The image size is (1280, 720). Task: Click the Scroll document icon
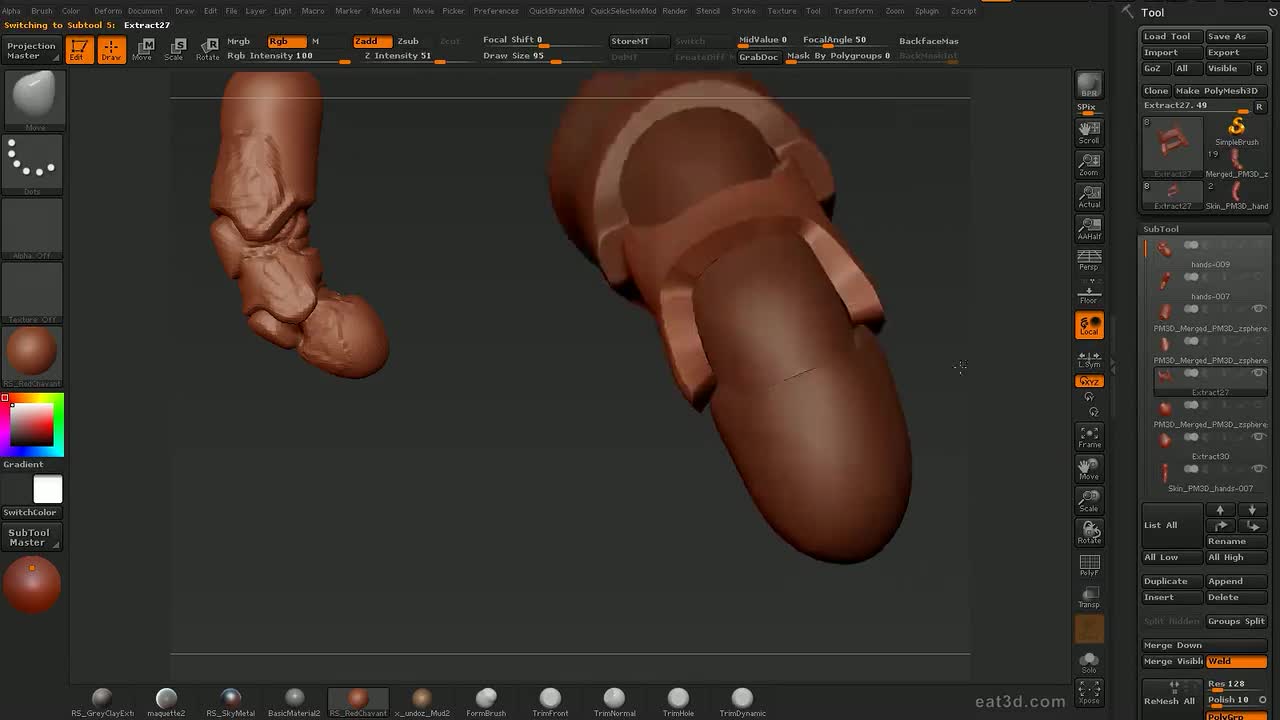1089,132
